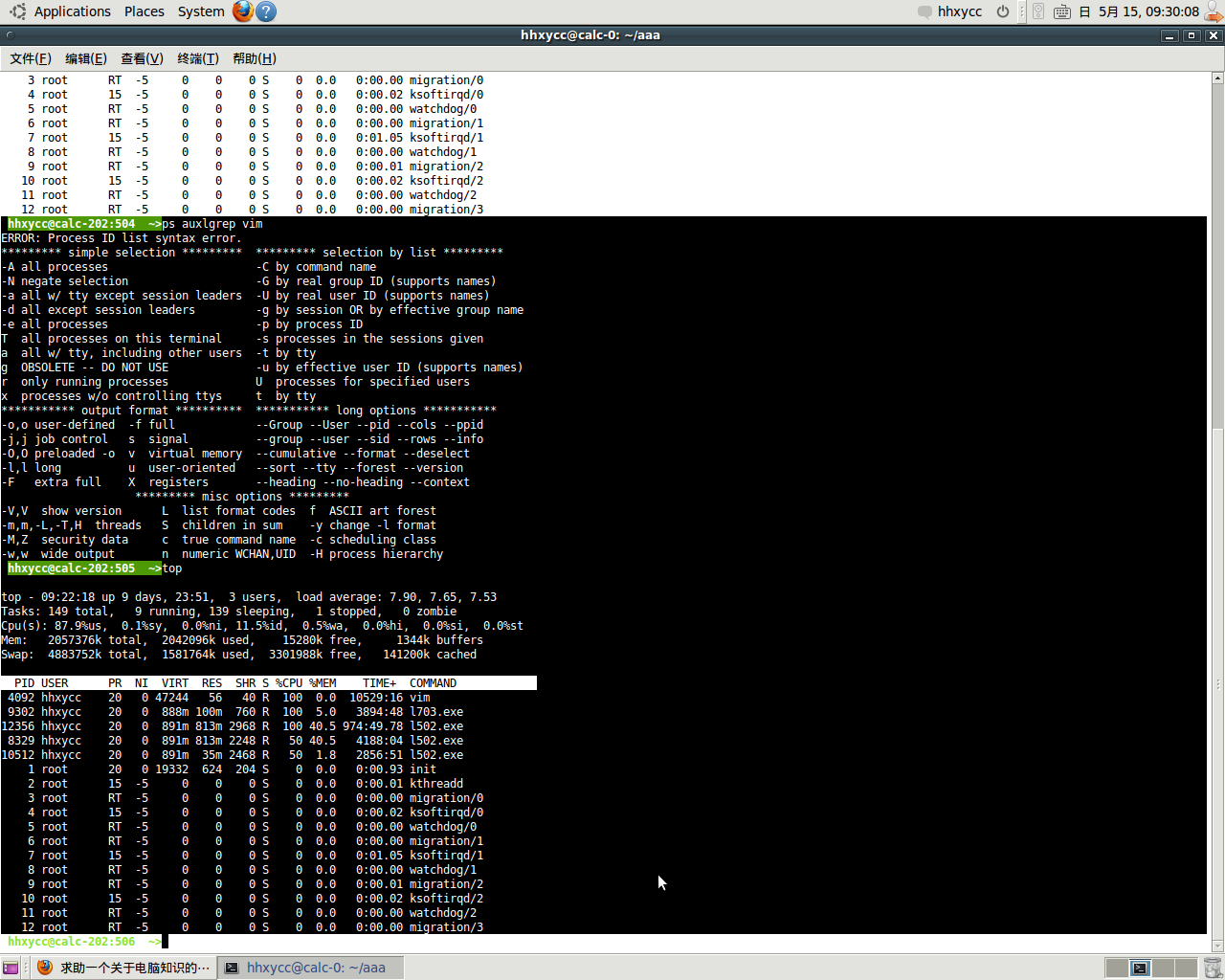Screen dimensions: 1225x980
Task: Switch to the first workspace in switcher
Action: [x=1116, y=968]
